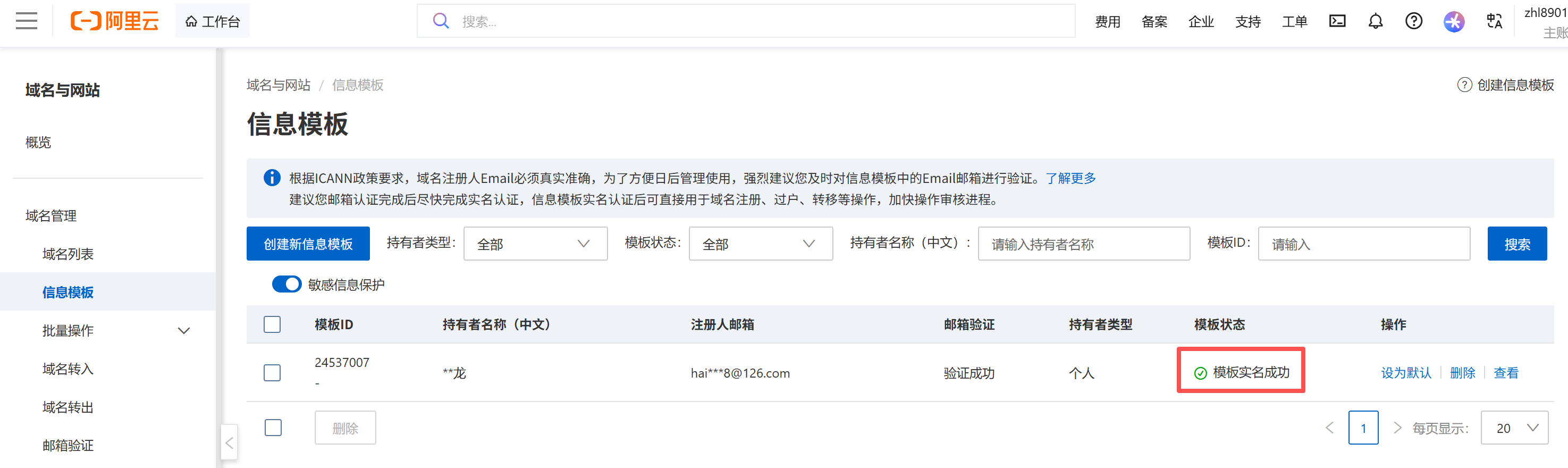Open the 备案 menu

pyautogui.click(x=1154, y=22)
